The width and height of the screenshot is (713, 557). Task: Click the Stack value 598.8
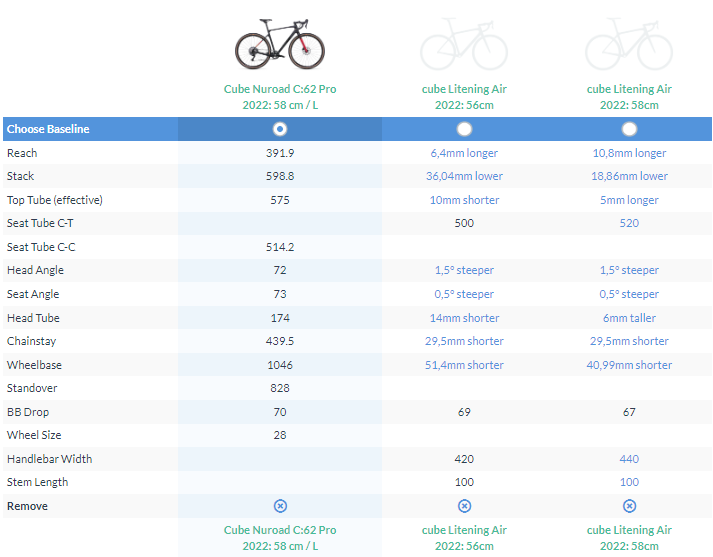pyautogui.click(x=280, y=176)
